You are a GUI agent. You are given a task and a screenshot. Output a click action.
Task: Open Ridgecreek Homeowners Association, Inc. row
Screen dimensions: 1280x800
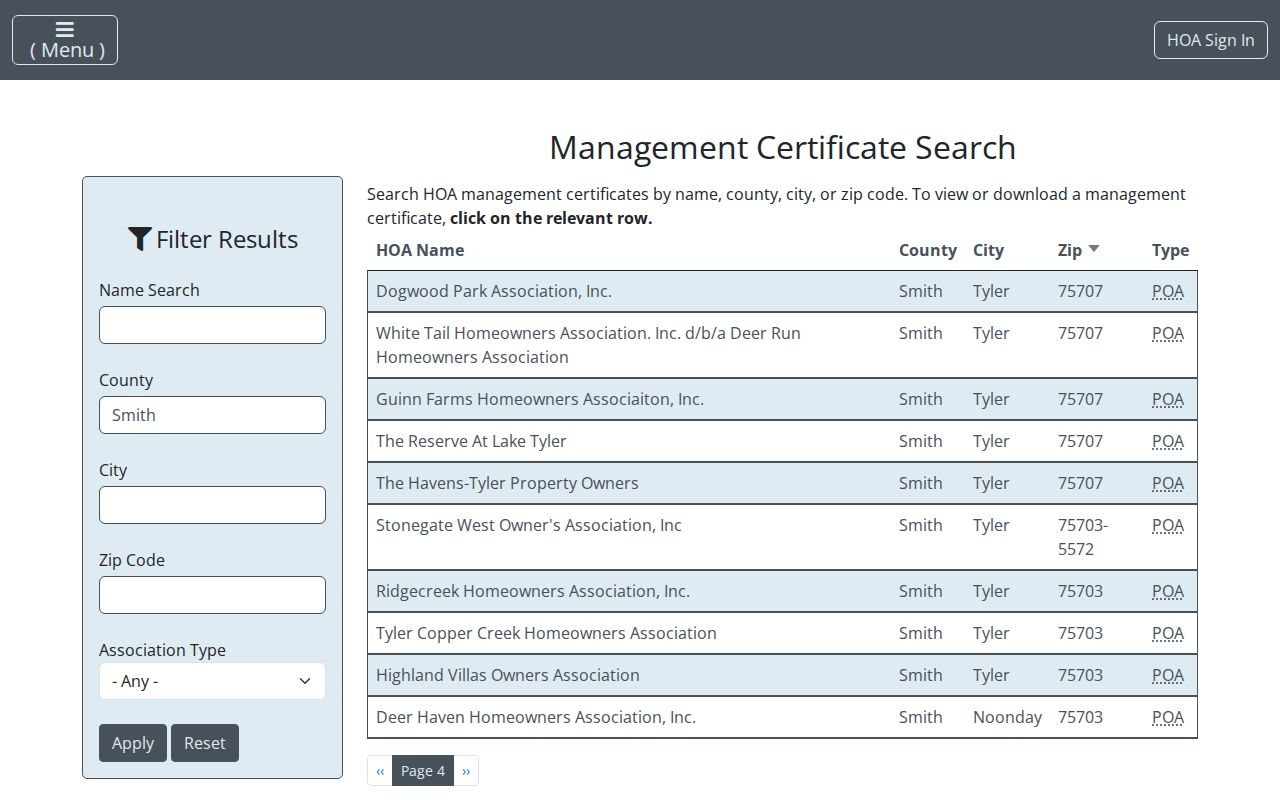[782, 591]
